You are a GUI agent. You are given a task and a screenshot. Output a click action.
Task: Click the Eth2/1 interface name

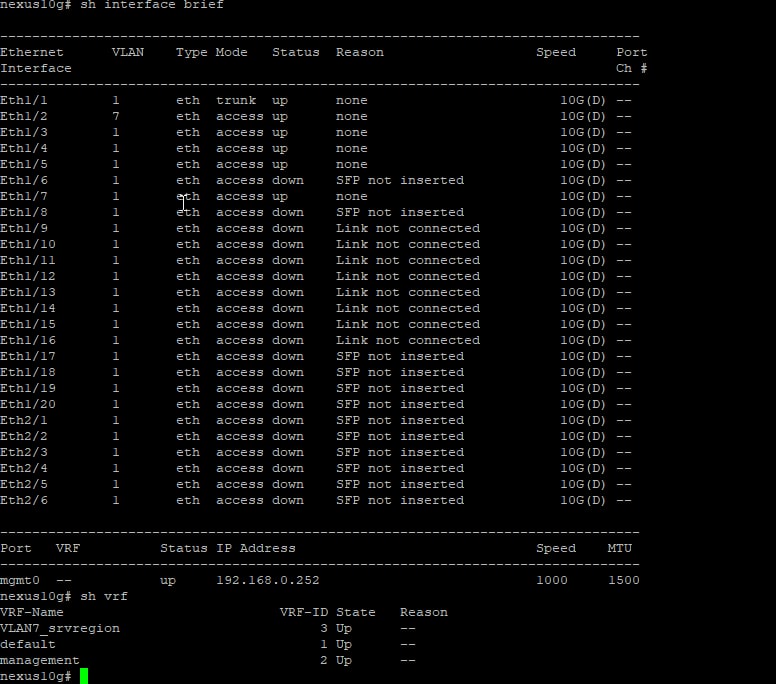(24, 420)
